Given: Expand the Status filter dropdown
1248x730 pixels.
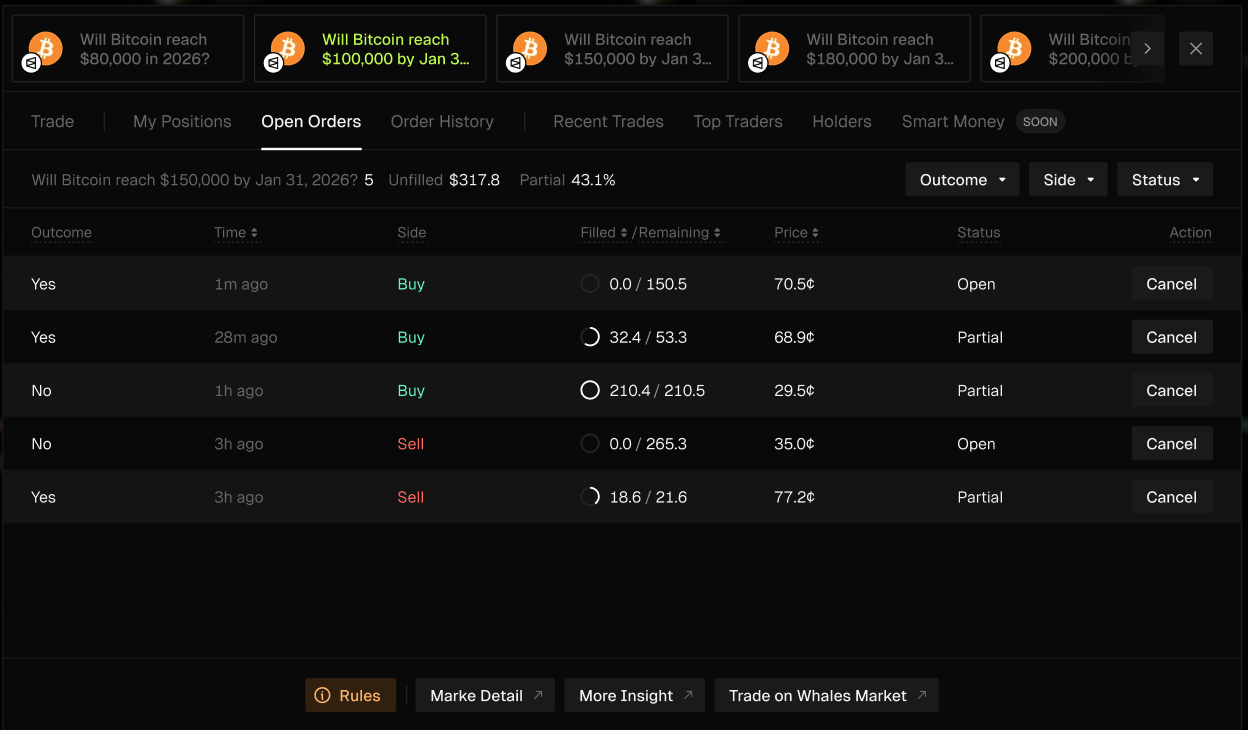Looking at the screenshot, I should point(1164,180).
